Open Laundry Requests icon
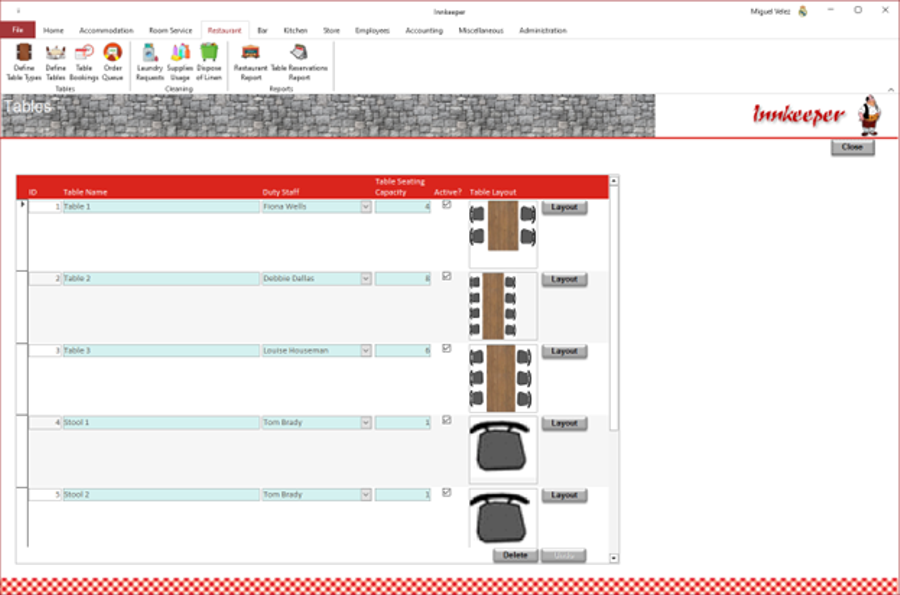The width and height of the screenshot is (900, 595). [x=150, y=62]
